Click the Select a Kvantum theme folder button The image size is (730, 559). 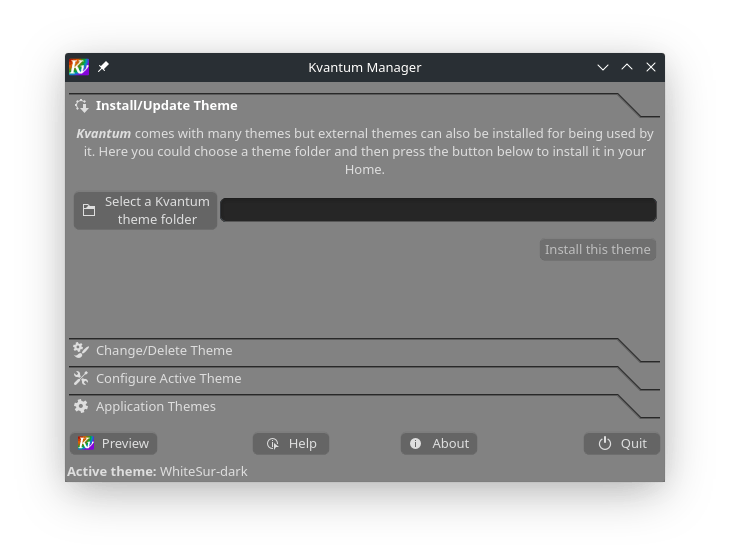click(145, 210)
